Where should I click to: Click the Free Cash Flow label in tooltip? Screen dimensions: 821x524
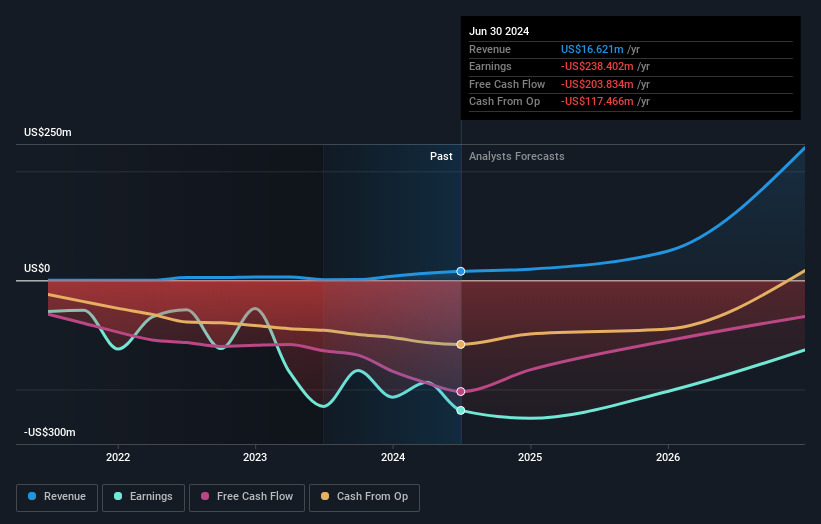point(507,84)
